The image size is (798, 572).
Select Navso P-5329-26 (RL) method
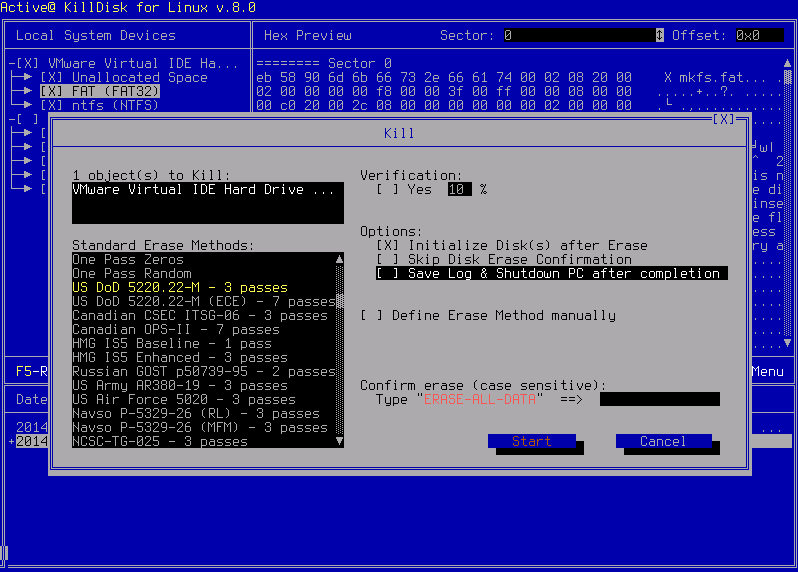tap(204, 413)
